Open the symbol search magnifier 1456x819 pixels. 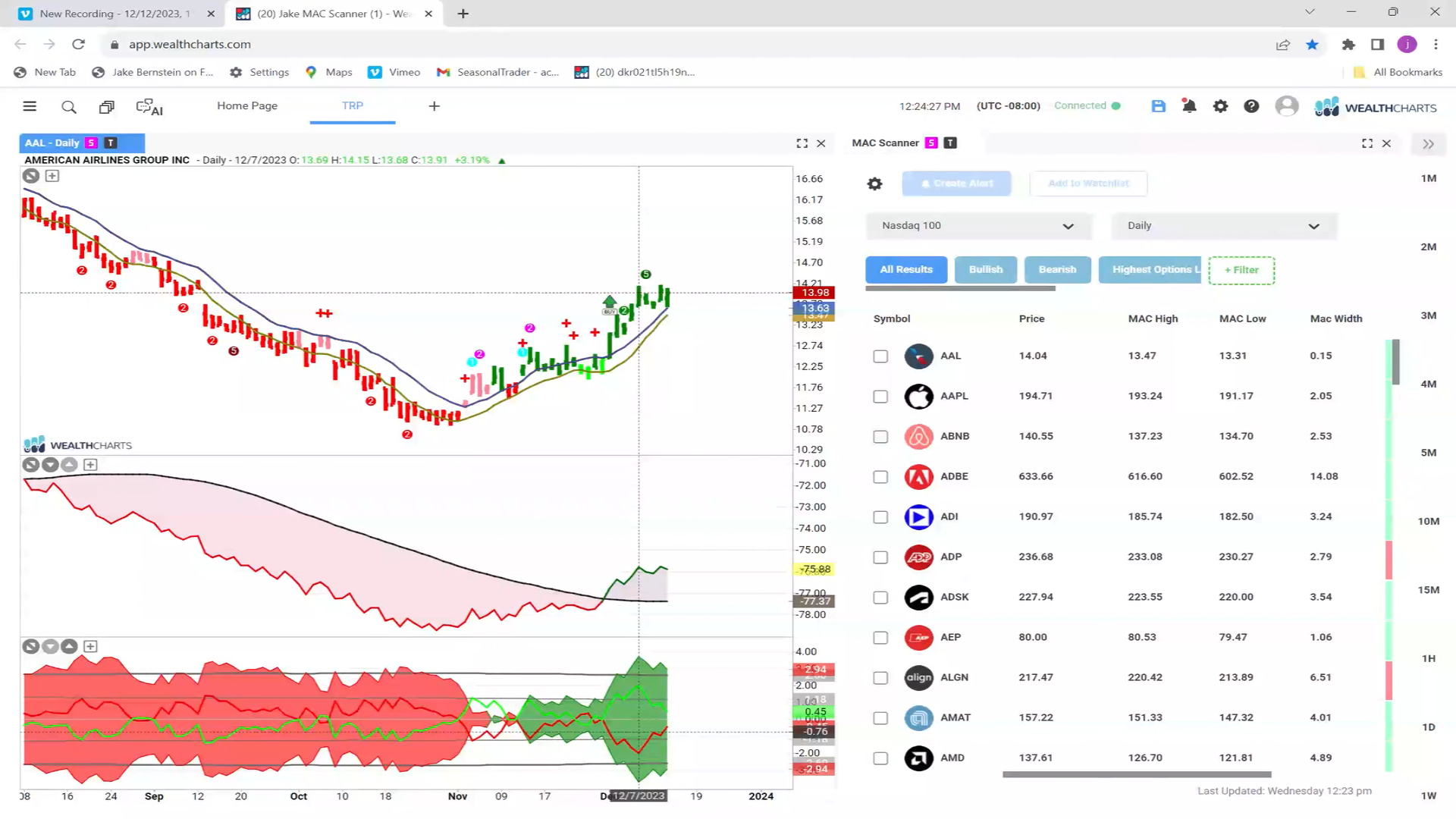[69, 107]
